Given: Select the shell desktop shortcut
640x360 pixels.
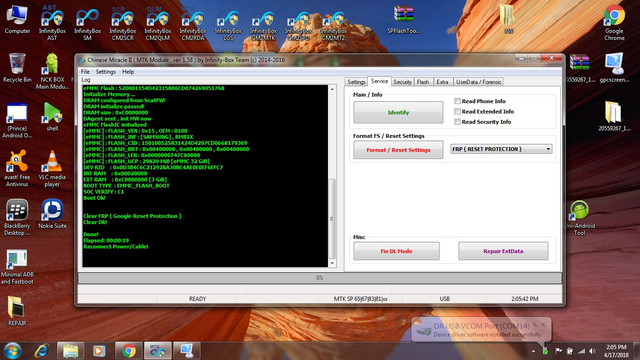Looking at the screenshot, I should click(52, 117).
